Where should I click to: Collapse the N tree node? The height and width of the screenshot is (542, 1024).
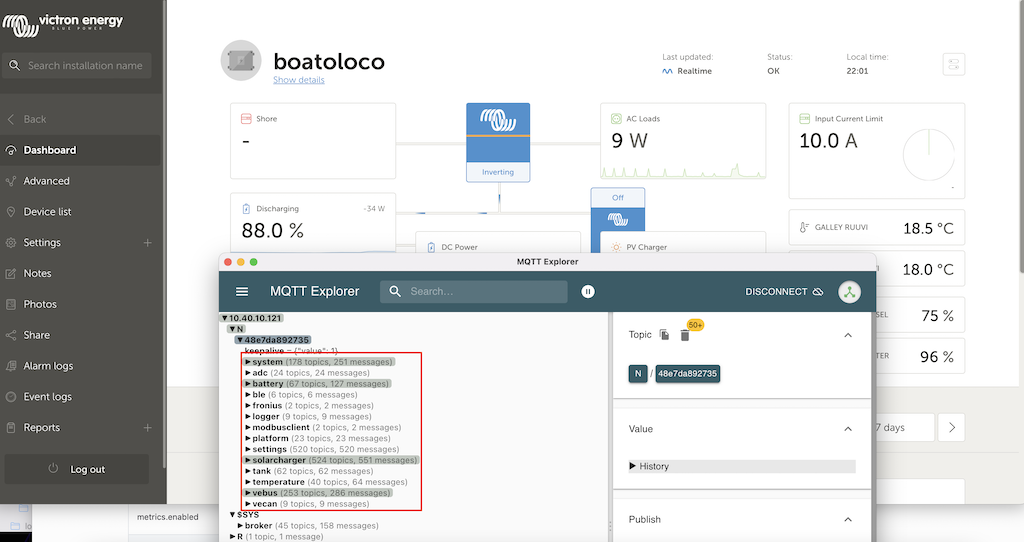pos(232,329)
